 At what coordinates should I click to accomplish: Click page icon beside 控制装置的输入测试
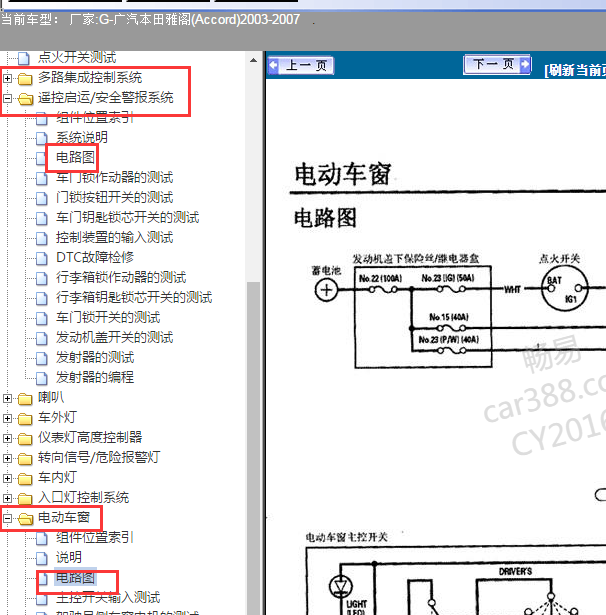pyautogui.click(x=42, y=238)
